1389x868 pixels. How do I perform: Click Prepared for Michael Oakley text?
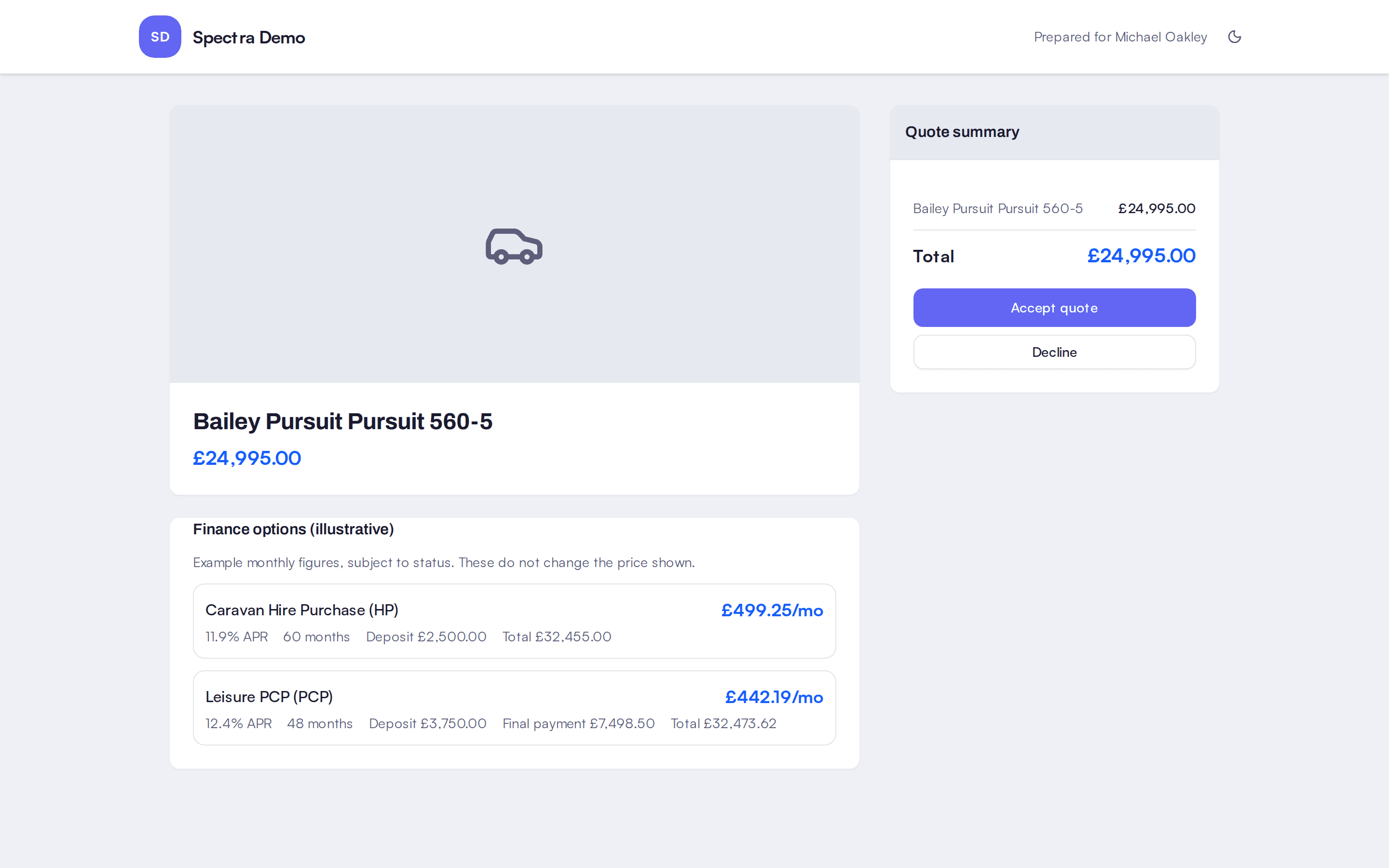click(1120, 37)
